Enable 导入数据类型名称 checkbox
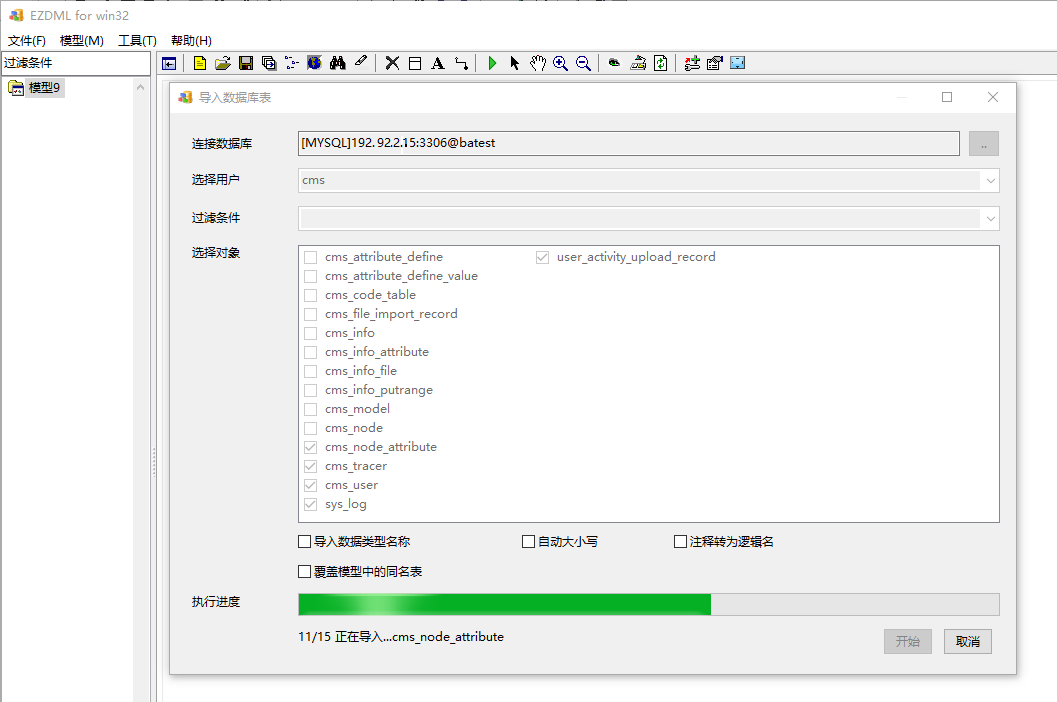 (x=305, y=542)
